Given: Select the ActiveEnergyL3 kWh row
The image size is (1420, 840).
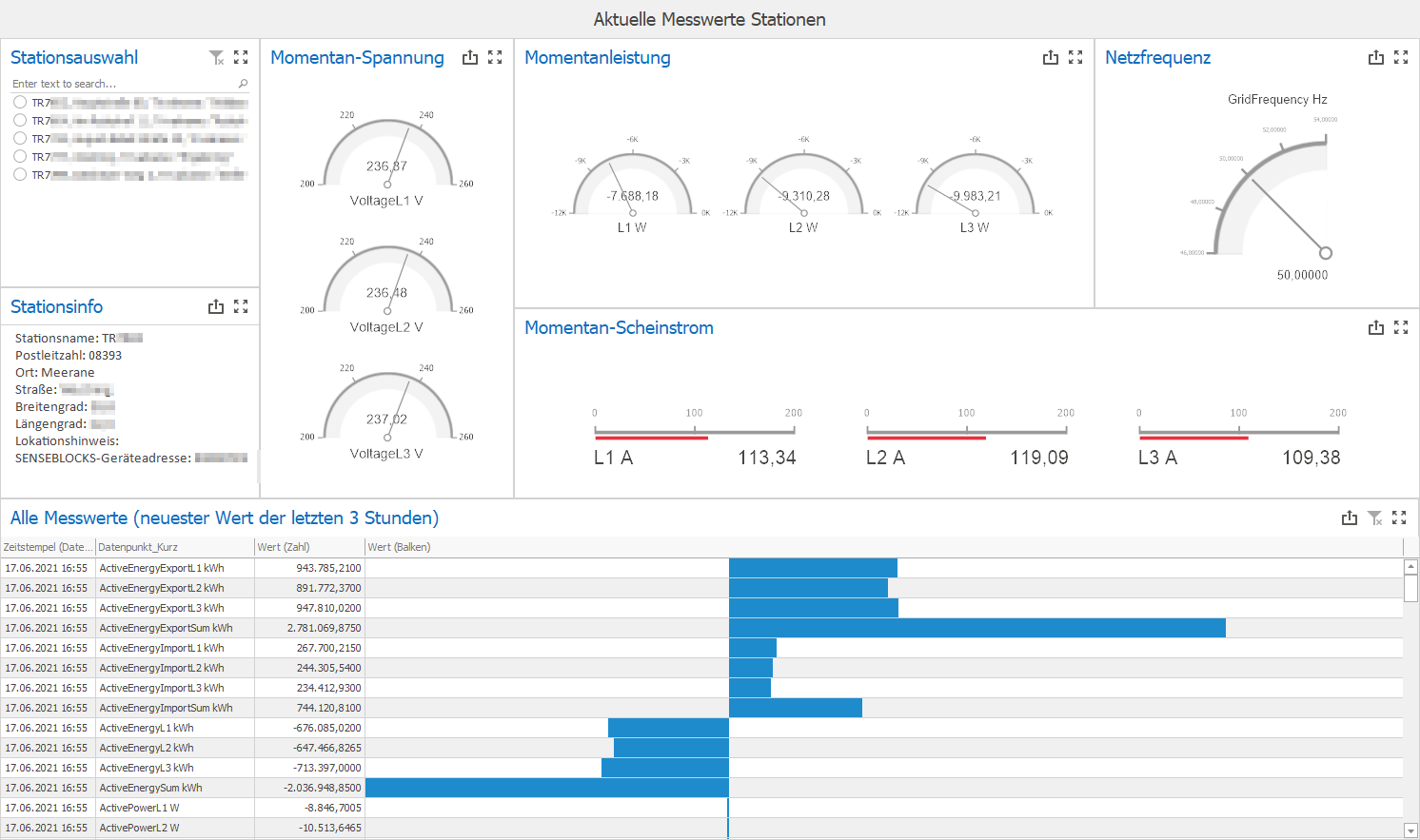Looking at the screenshot, I should (x=701, y=768).
